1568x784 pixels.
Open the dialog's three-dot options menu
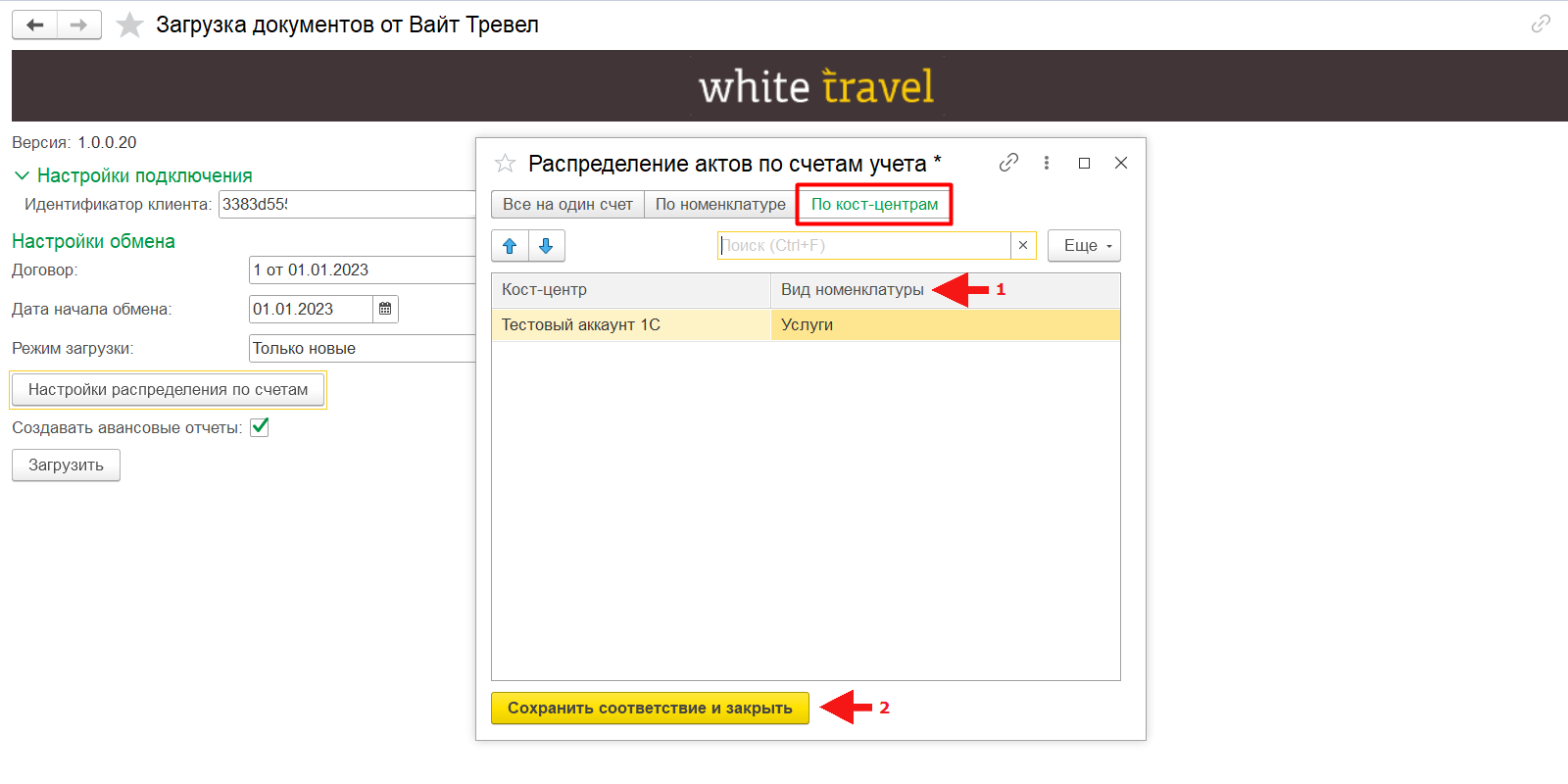(x=1047, y=163)
